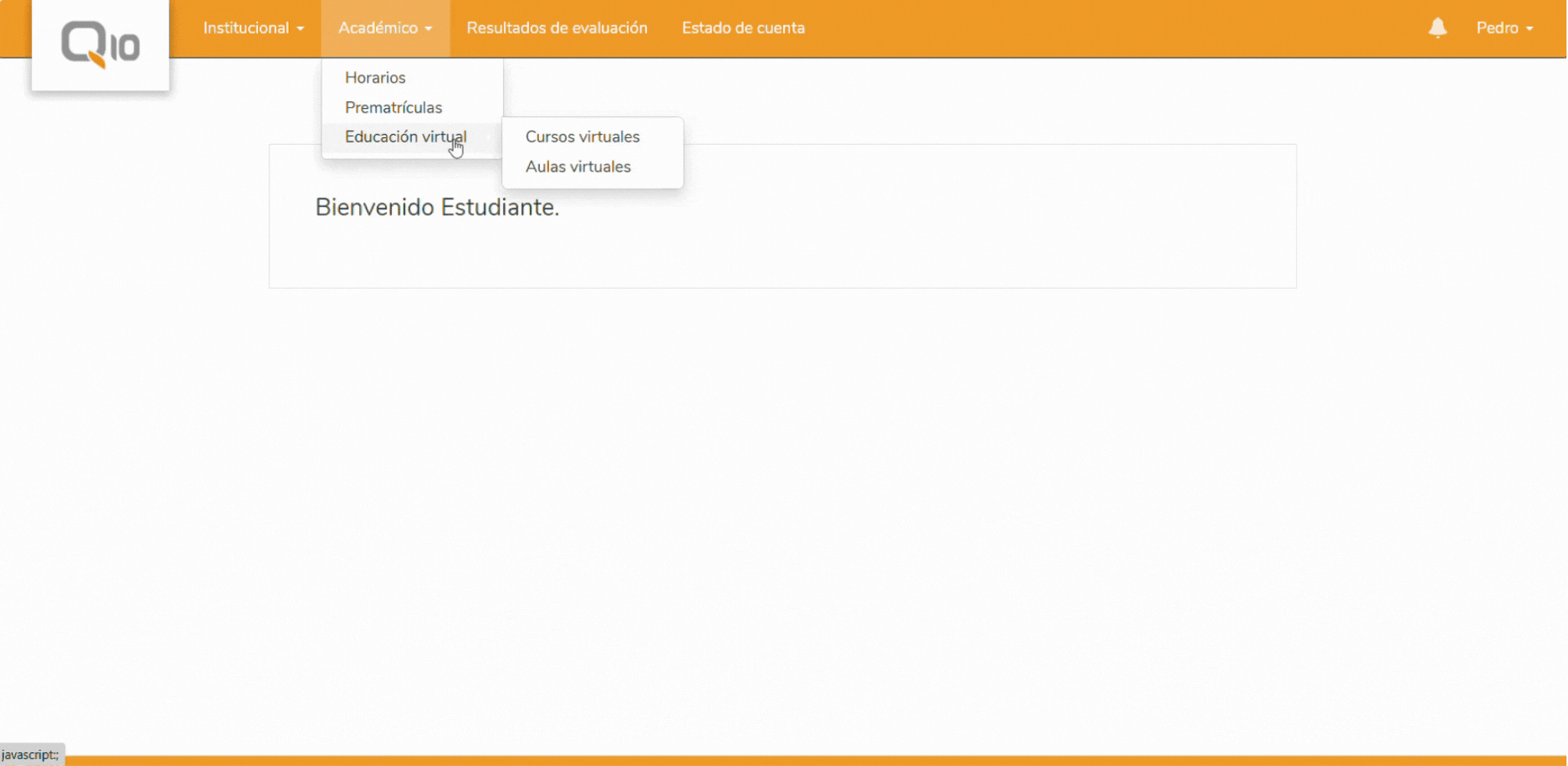Click the caret arrow beside Institucional
Image resolution: width=1568 pixels, height=766 pixels.
pyautogui.click(x=301, y=29)
